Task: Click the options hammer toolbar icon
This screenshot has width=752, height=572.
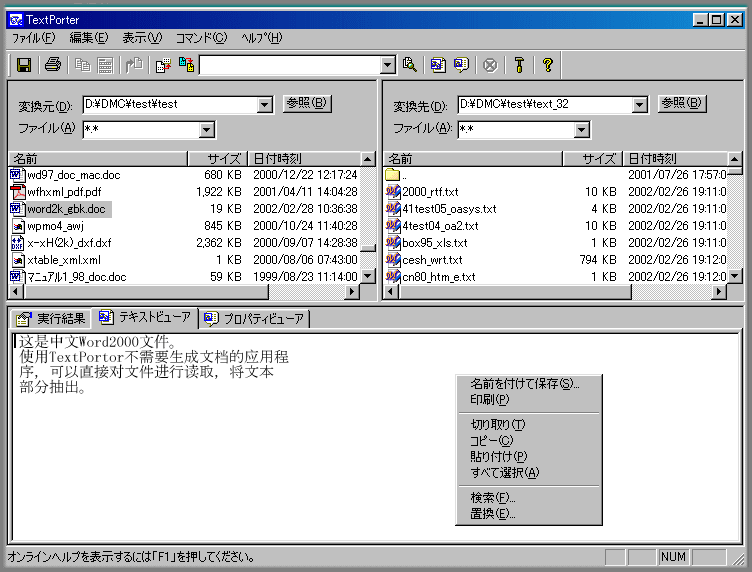Action: [x=519, y=65]
